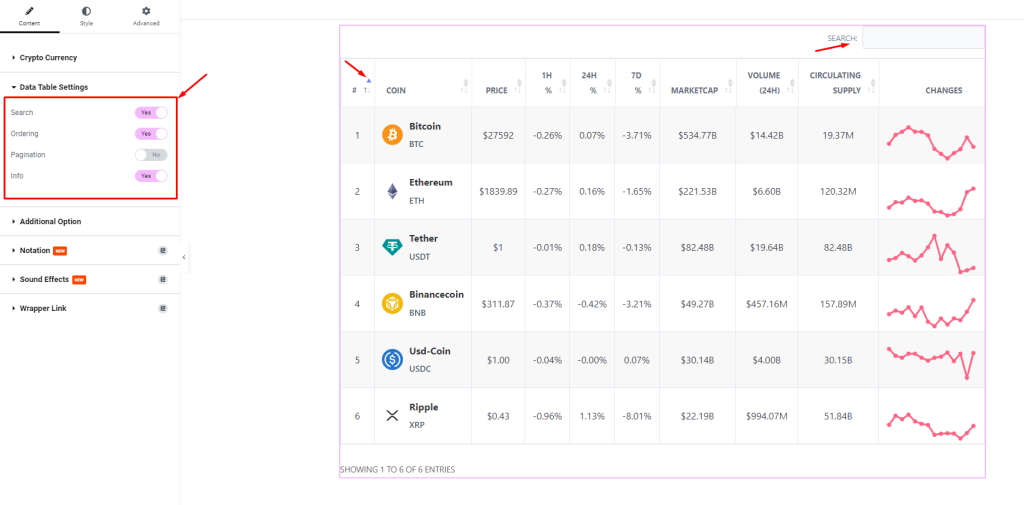Click the Bitcoin price $27592
The width and height of the screenshot is (1024, 505).
click(x=498, y=135)
